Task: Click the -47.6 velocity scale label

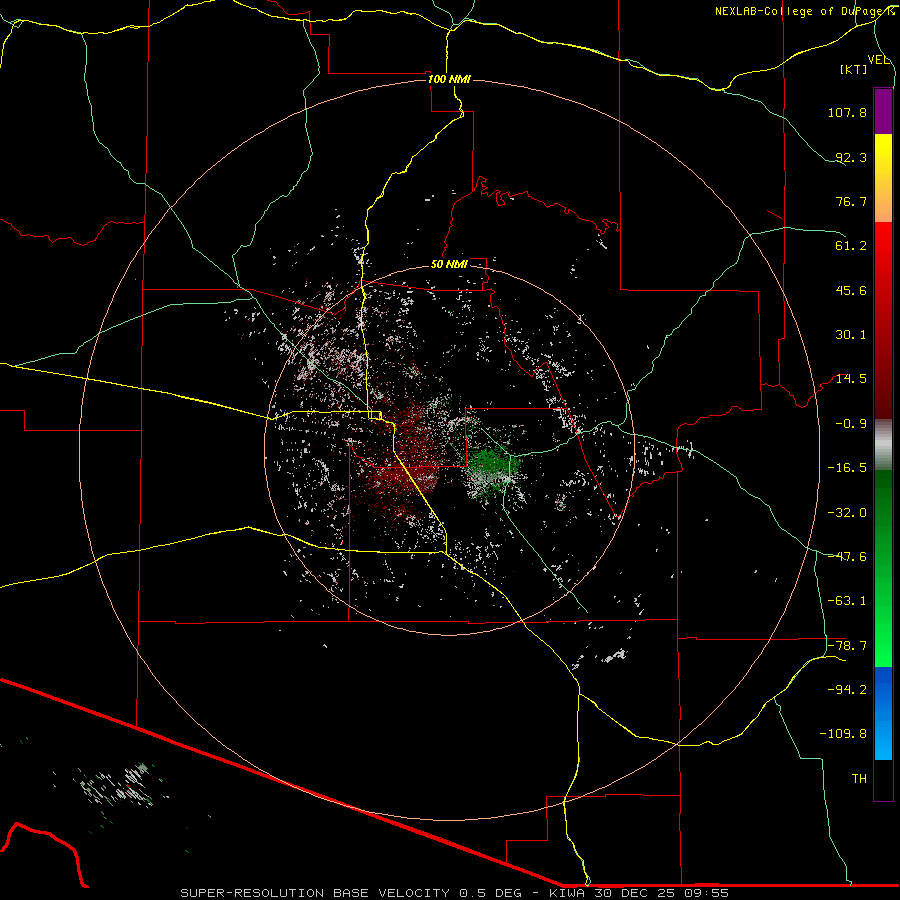Action: (x=847, y=557)
